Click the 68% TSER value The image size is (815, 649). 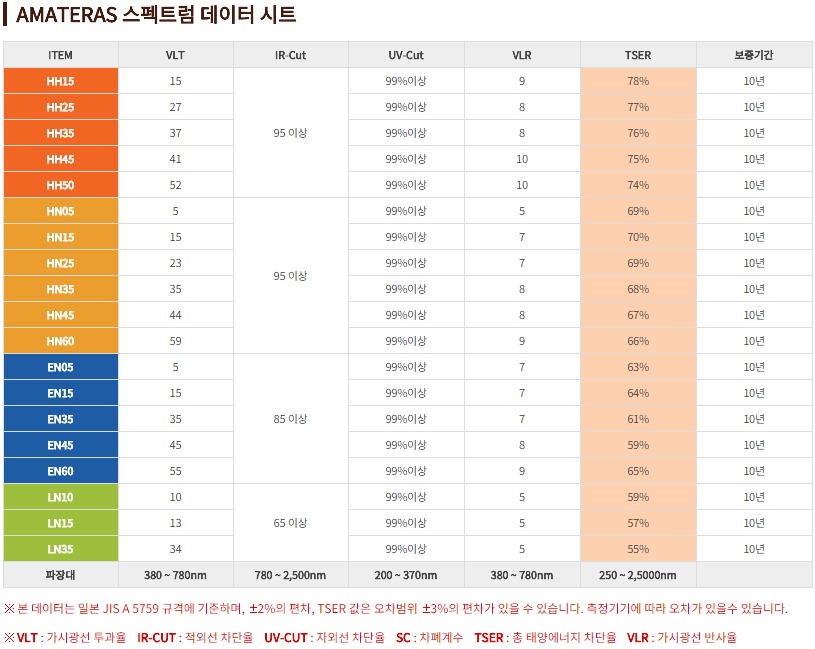click(x=638, y=289)
